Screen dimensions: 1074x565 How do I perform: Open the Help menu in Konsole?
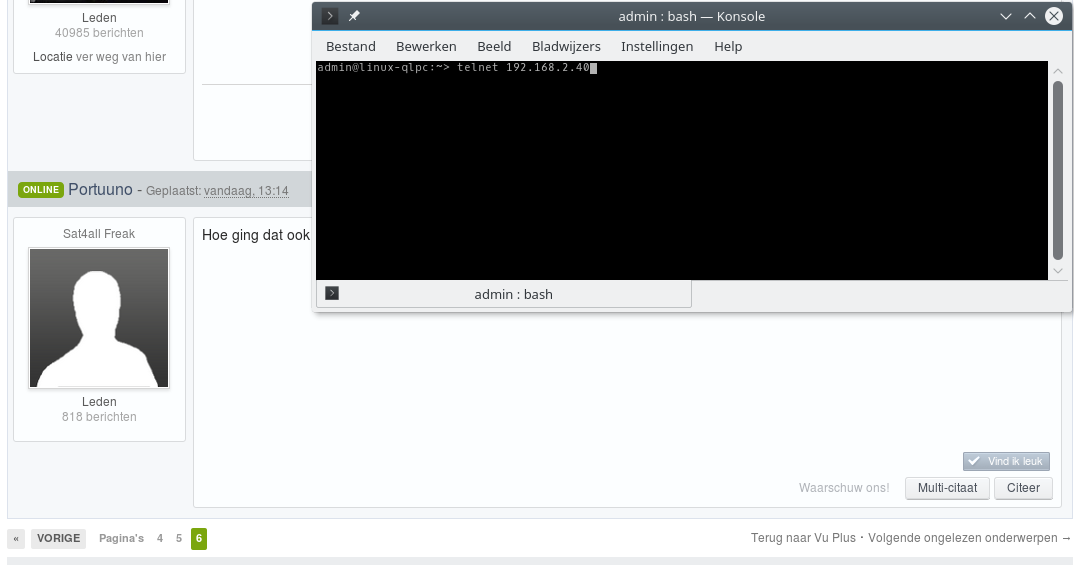(x=728, y=47)
